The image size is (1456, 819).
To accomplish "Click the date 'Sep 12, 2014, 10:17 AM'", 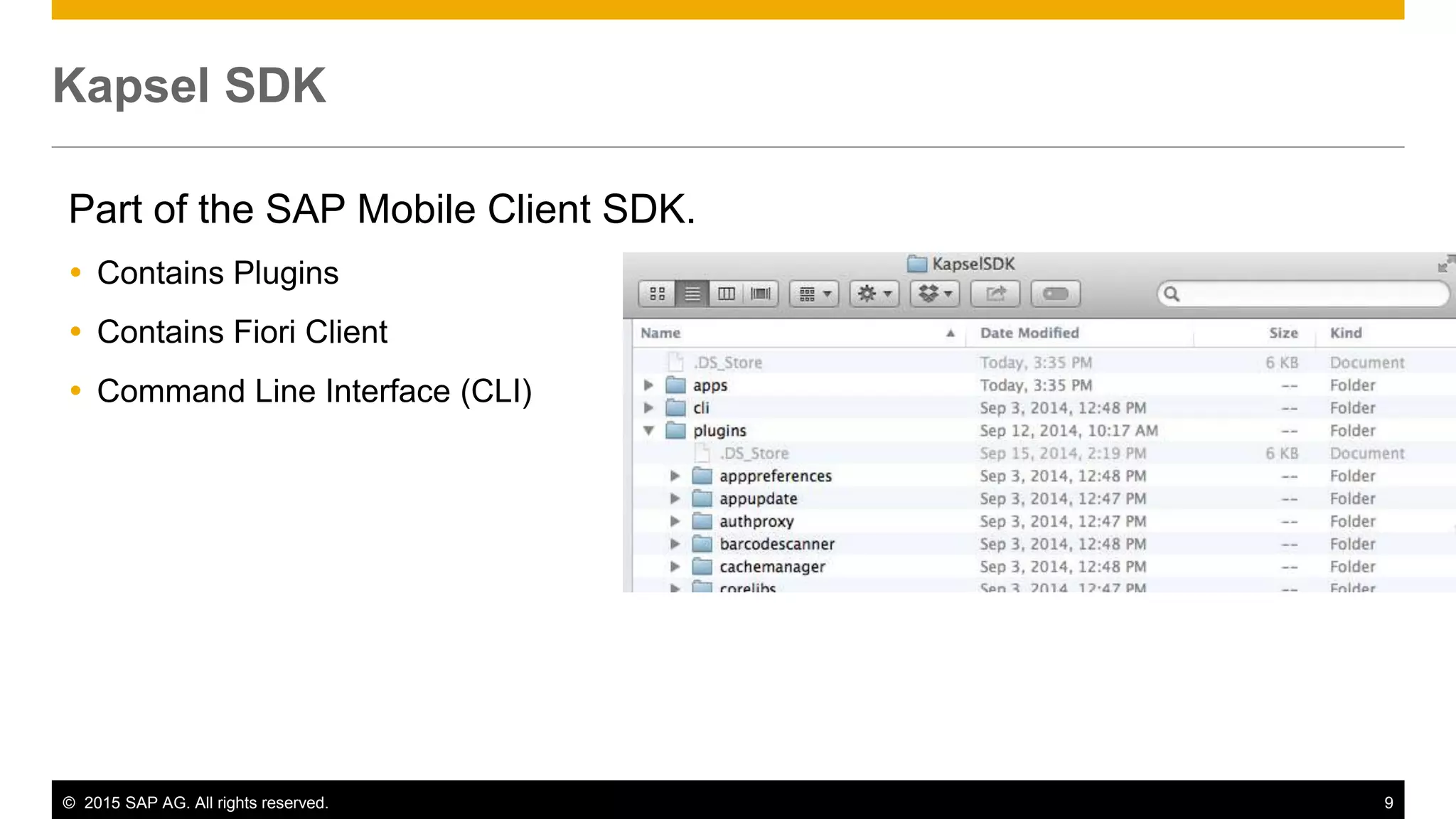I will click(1069, 431).
